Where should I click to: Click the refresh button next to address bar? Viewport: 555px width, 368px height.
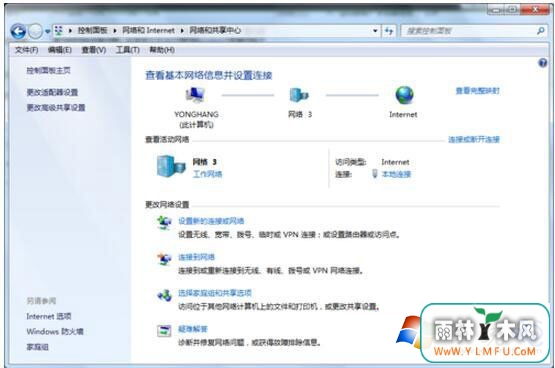389,31
